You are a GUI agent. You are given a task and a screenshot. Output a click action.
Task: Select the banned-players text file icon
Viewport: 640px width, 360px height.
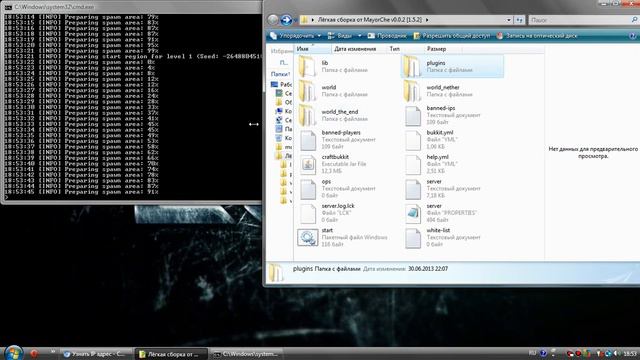click(308, 140)
